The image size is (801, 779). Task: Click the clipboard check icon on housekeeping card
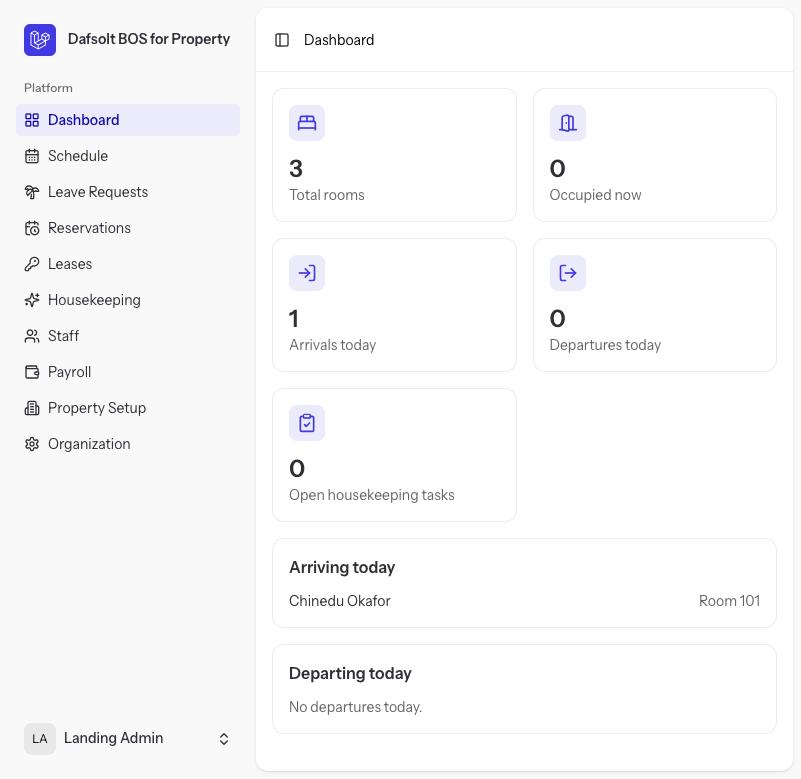point(307,423)
